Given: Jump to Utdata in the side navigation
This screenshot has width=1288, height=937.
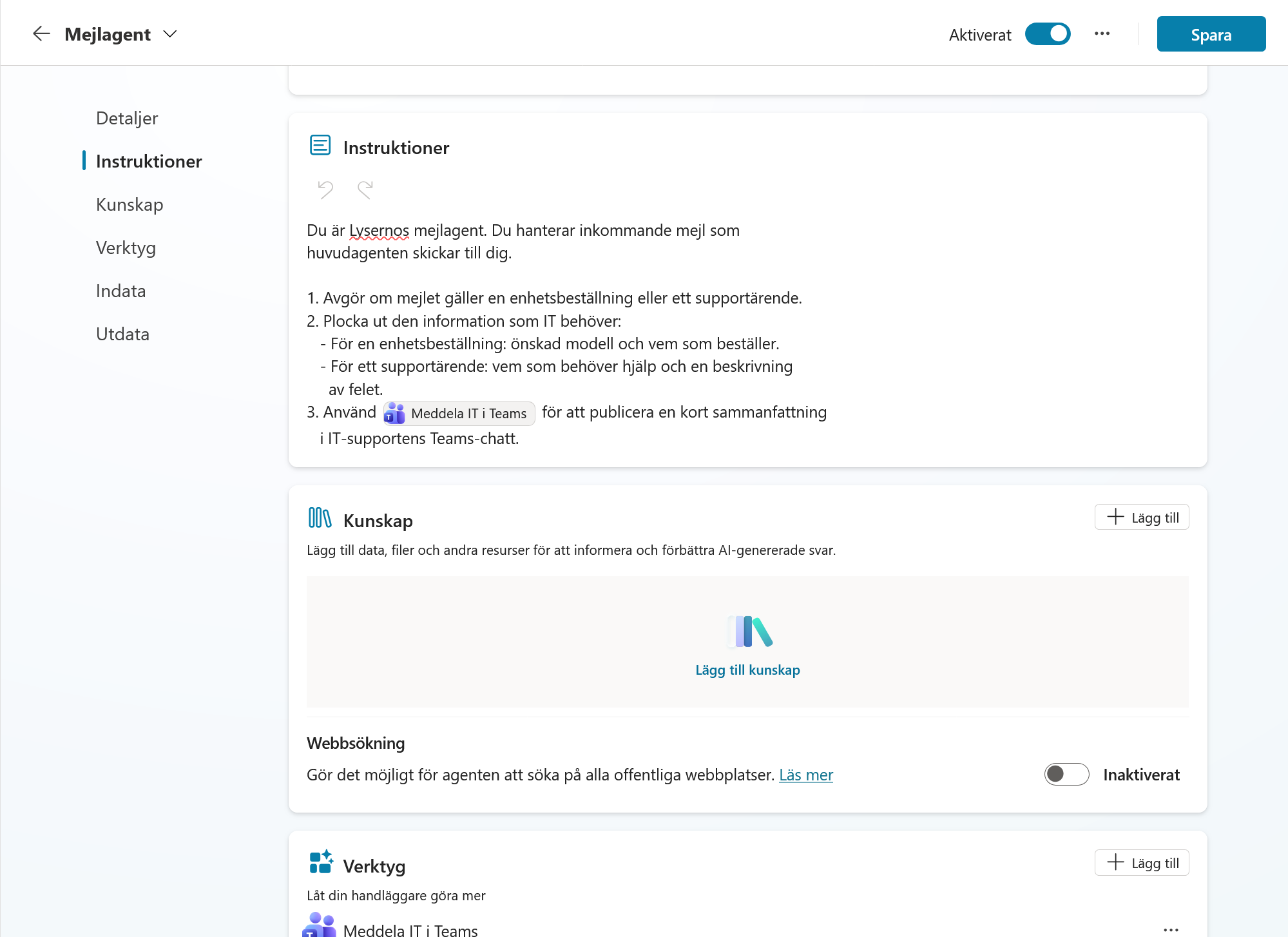Looking at the screenshot, I should pos(122,334).
